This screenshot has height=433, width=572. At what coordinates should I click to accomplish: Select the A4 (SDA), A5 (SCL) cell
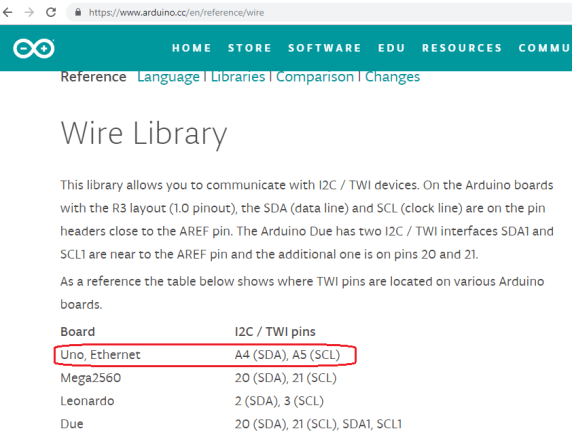(x=287, y=355)
